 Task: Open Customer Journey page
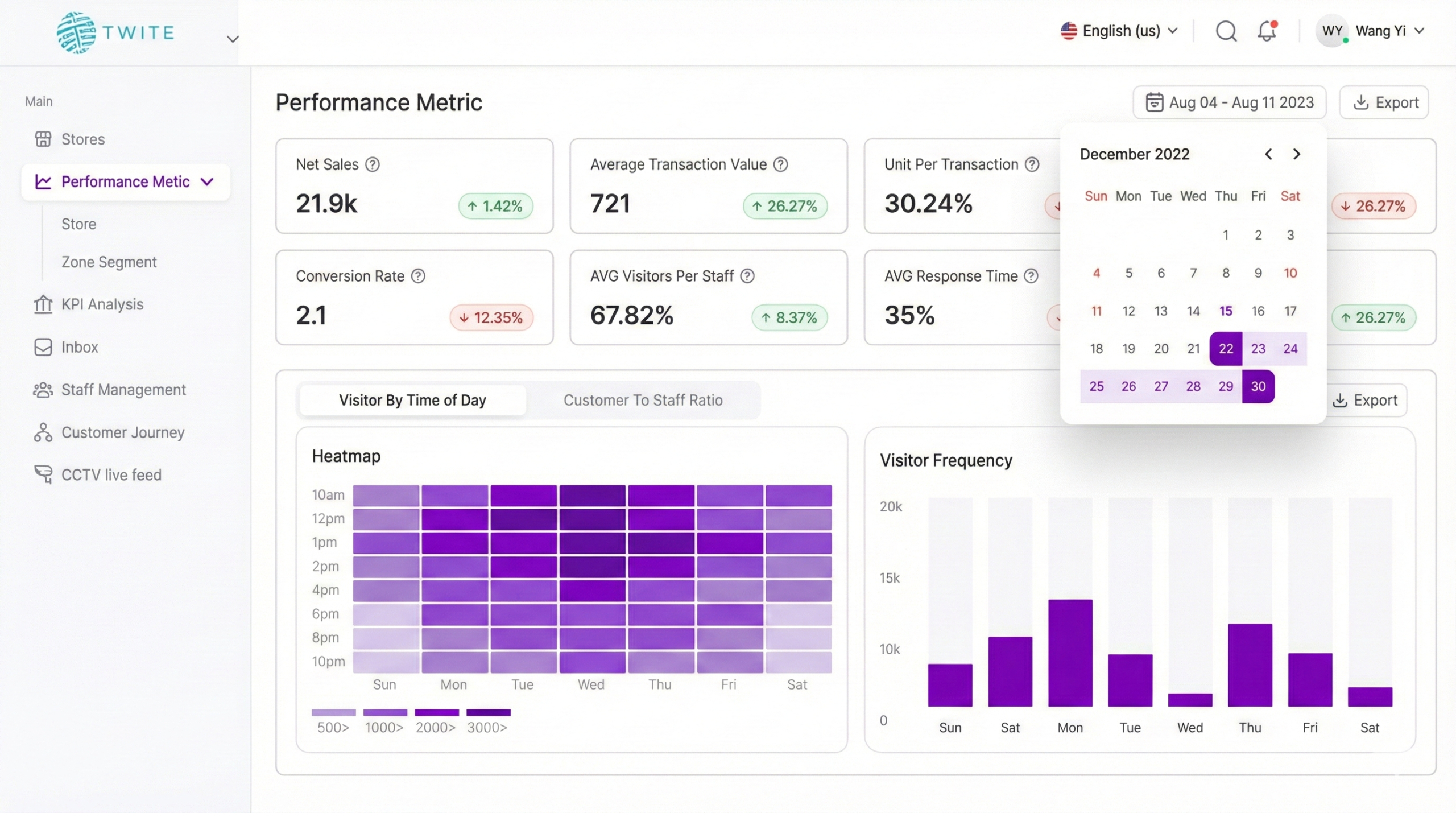click(x=122, y=432)
